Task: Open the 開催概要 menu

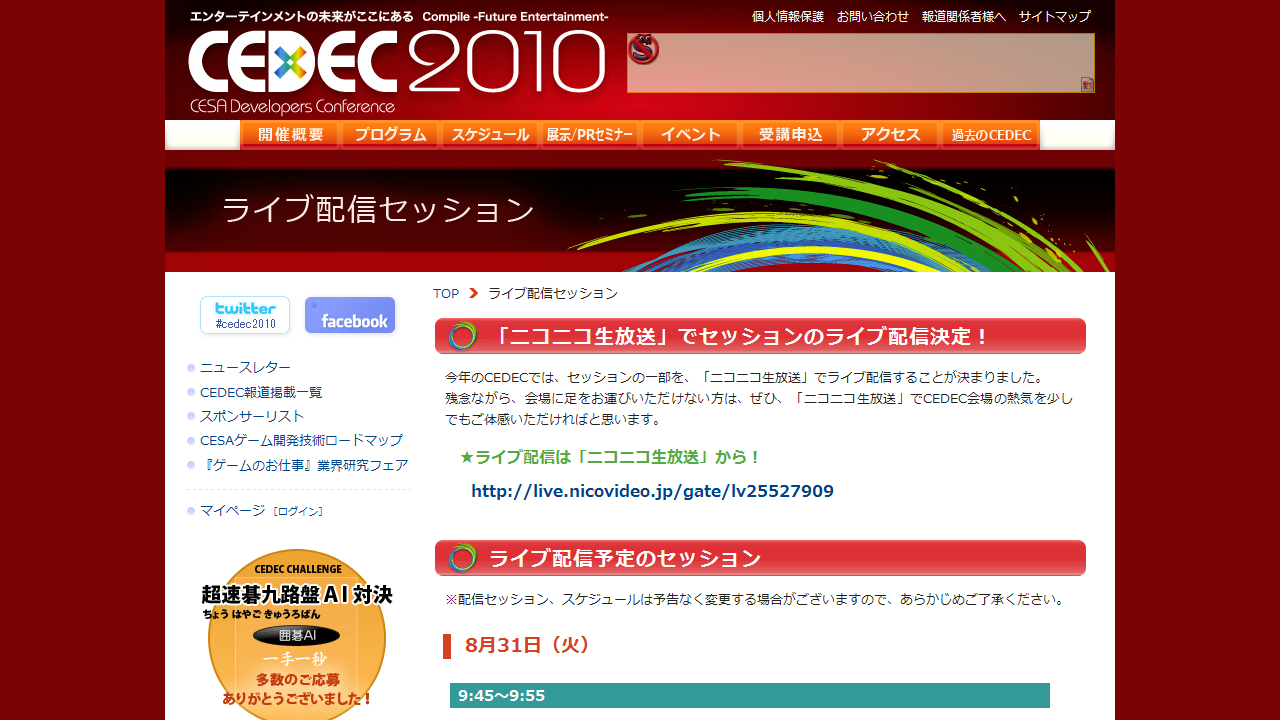Action: click(290, 135)
